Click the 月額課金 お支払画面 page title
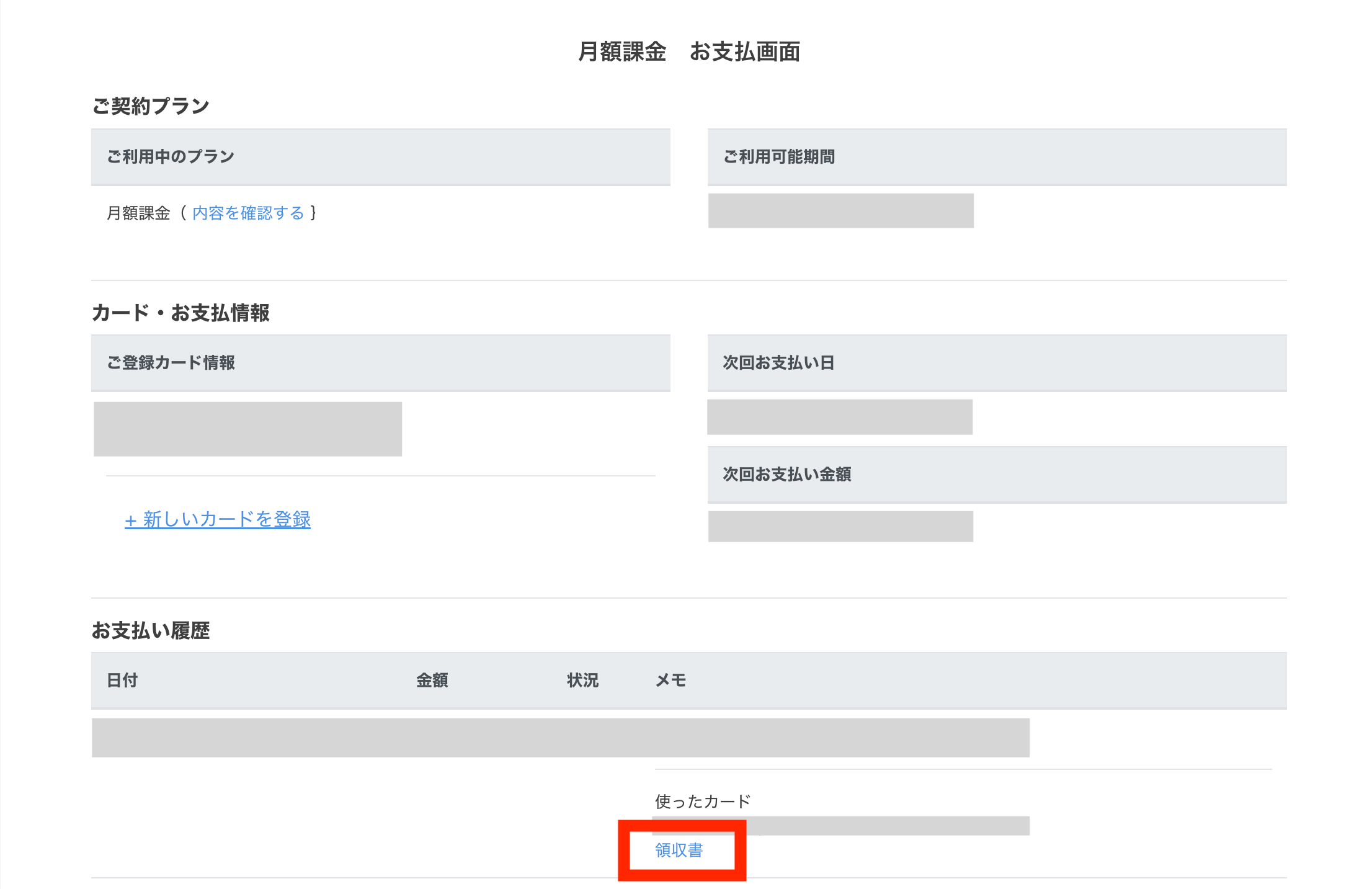 pyautogui.click(x=688, y=51)
